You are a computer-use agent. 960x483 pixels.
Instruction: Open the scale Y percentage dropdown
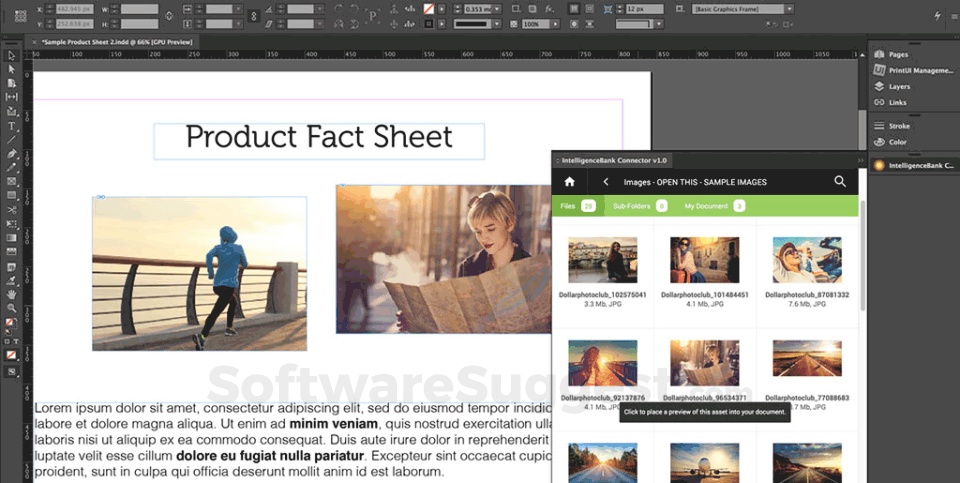click(x=238, y=24)
